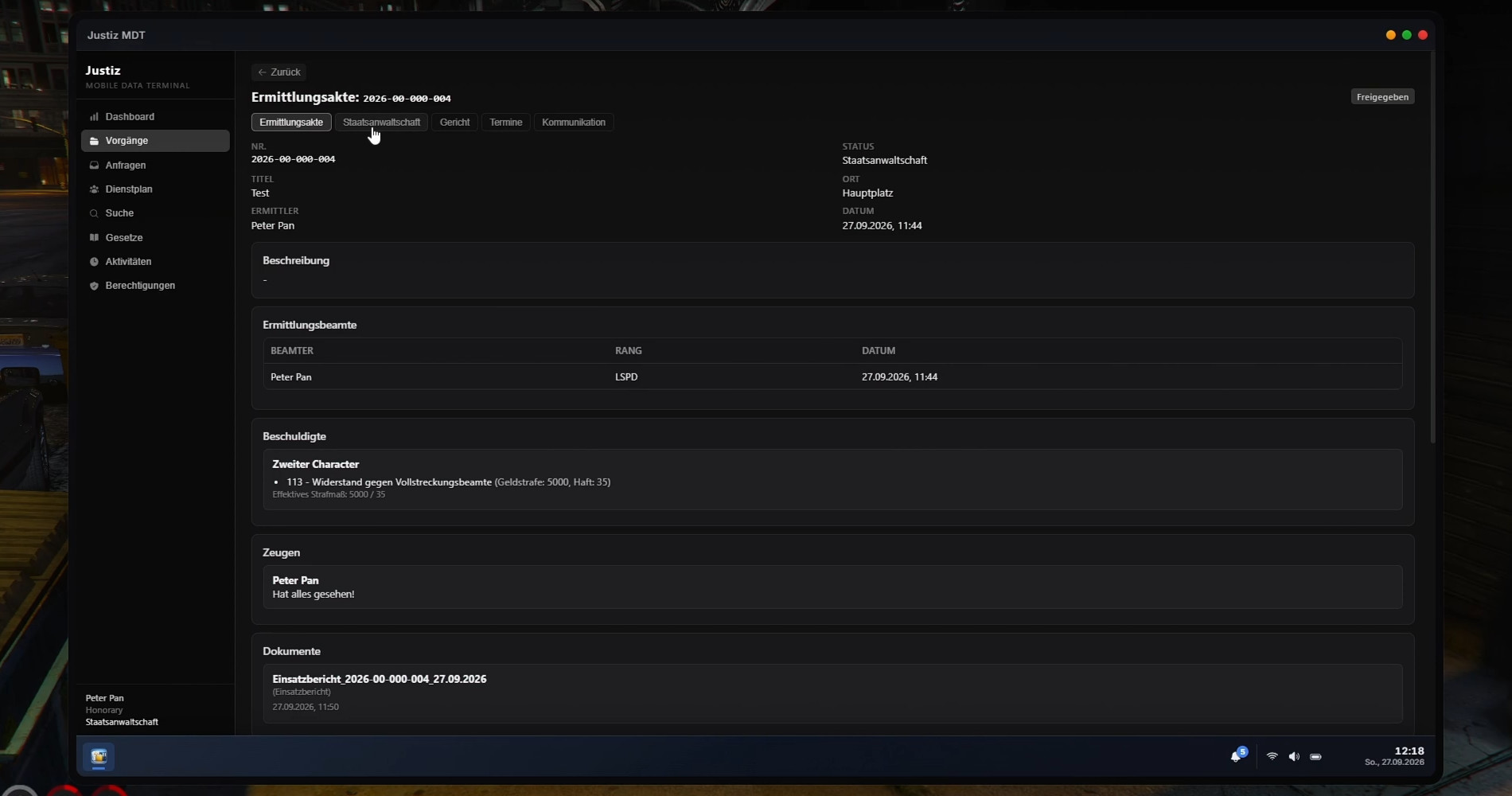Viewport: 1512px width, 796px height.
Task: Click the Berechtigungen shield icon
Action: pyautogui.click(x=94, y=286)
